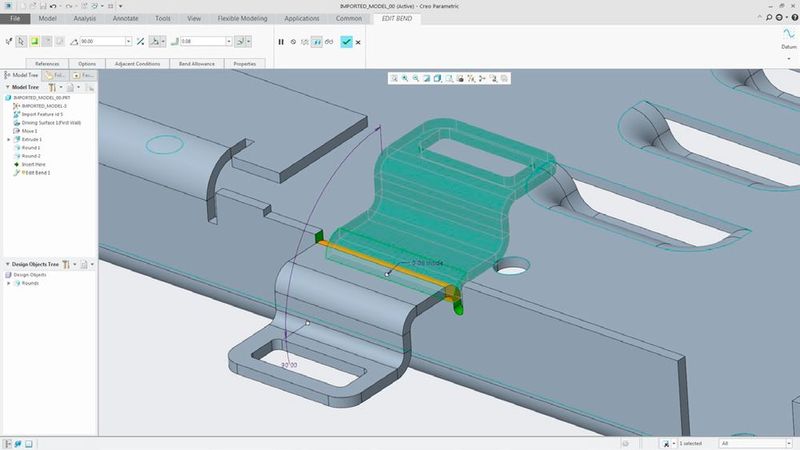Screen dimensions: 800x450
Task: Open the Bend Allowance tab
Action: click(196, 64)
